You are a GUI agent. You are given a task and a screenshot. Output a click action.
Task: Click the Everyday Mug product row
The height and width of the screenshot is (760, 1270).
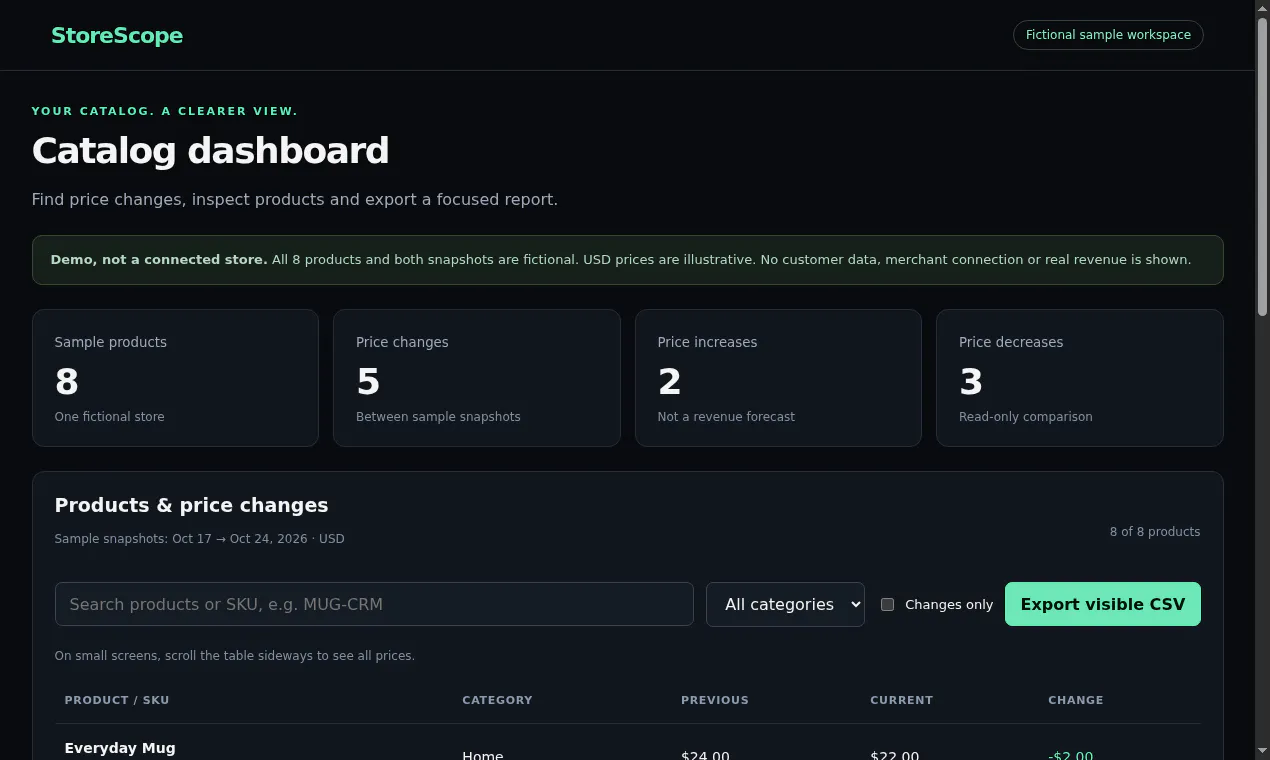[627, 748]
